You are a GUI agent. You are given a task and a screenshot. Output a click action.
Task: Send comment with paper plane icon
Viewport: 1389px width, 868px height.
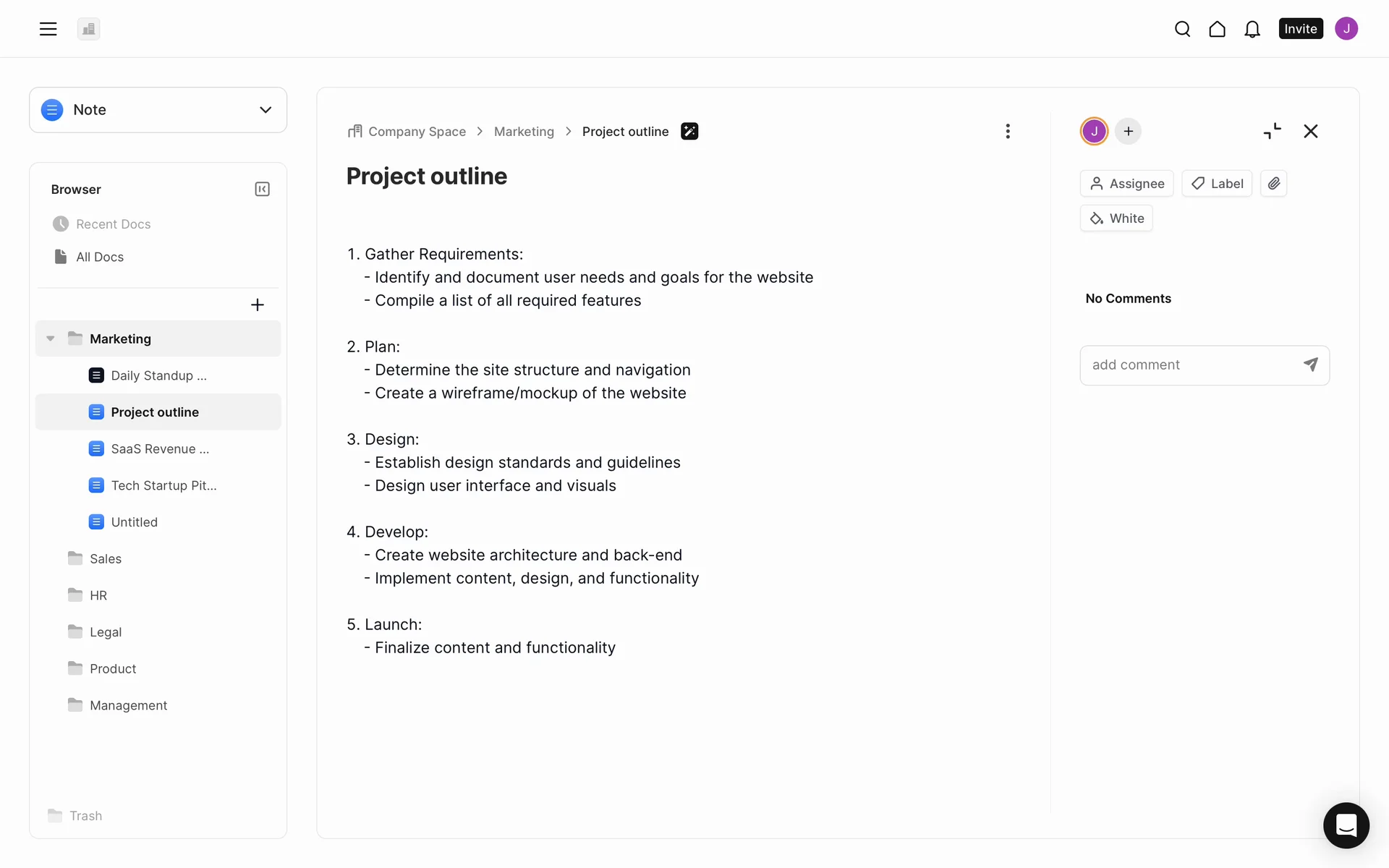pos(1310,365)
